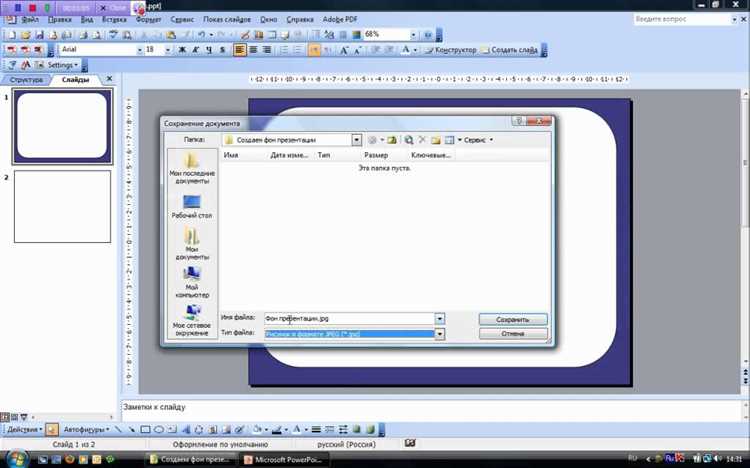Open the Автофигуры dropdown menu

[86, 429]
